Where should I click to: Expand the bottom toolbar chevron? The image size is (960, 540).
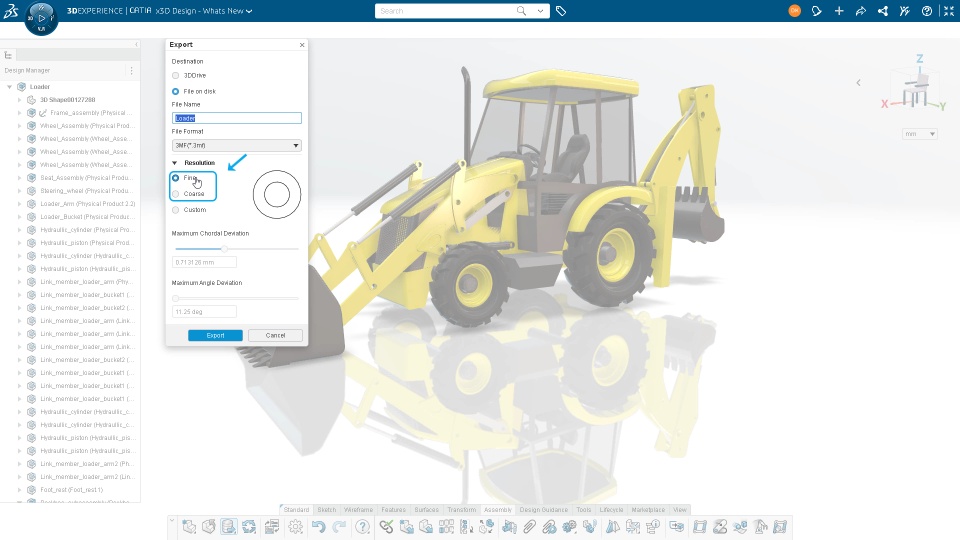(x=172, y=520)
